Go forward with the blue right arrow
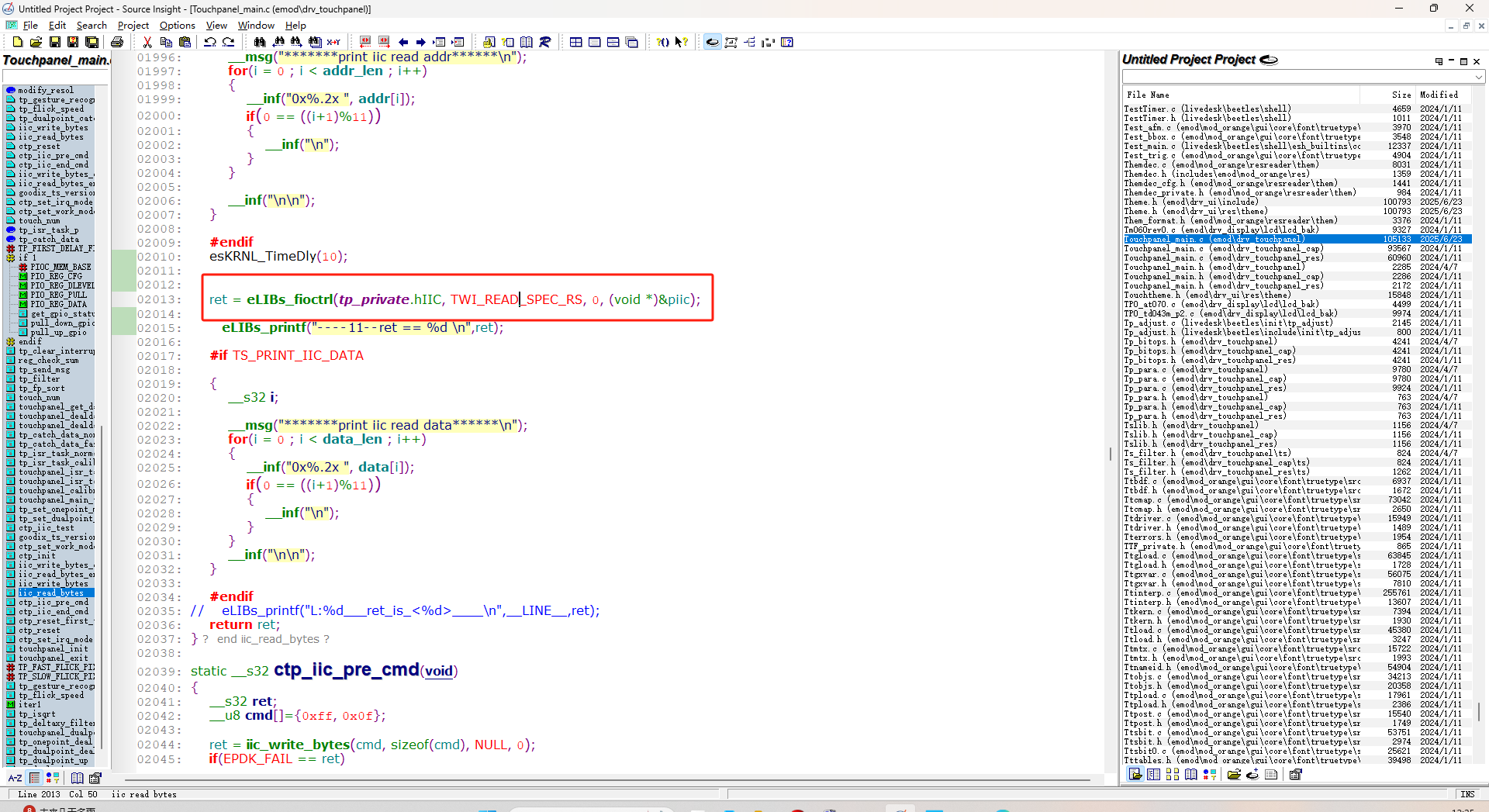Screen dimensions: 1489x812 click(421, 42)
